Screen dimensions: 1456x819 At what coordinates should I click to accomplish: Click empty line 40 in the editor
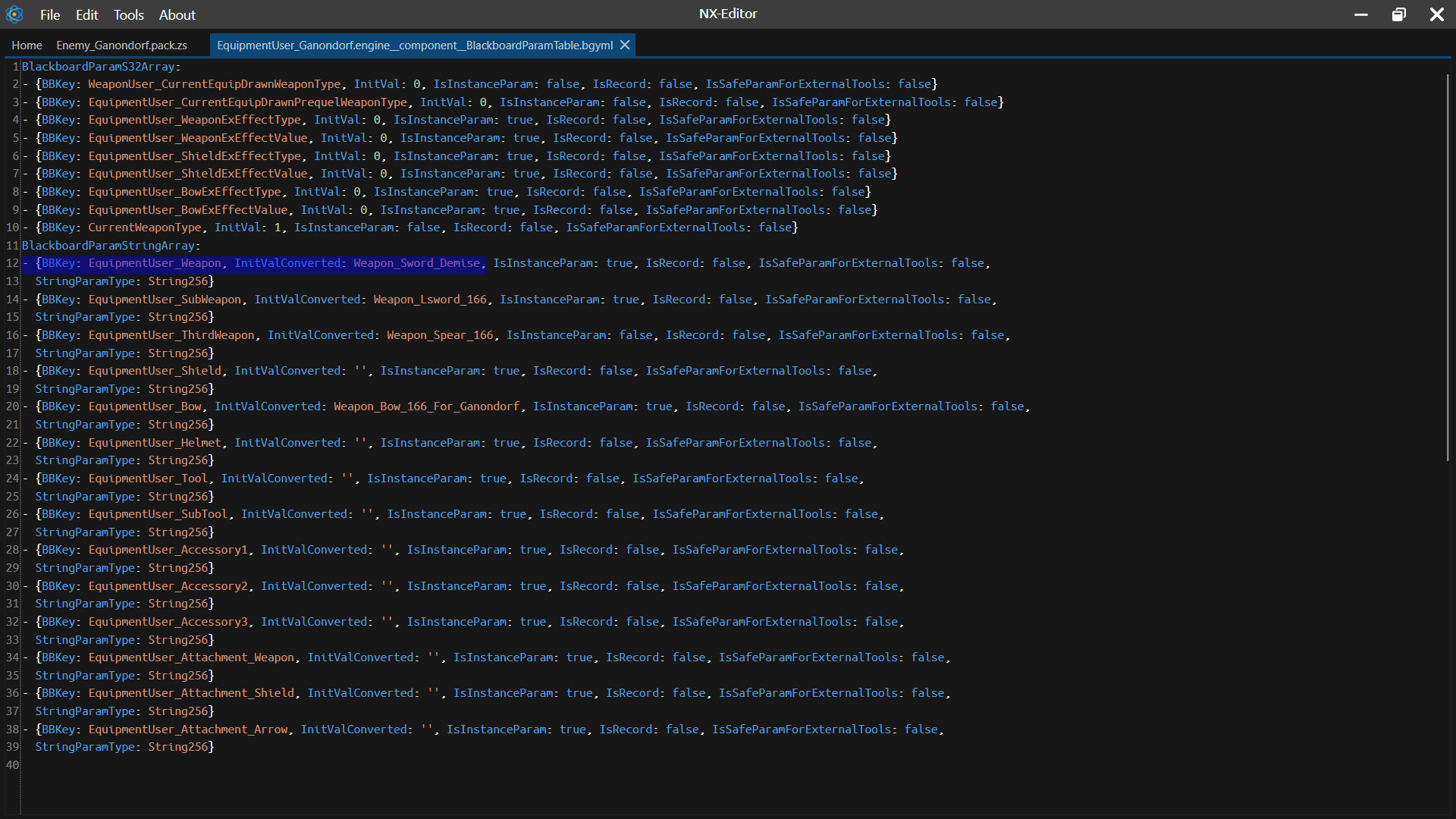tap(303, 765)
